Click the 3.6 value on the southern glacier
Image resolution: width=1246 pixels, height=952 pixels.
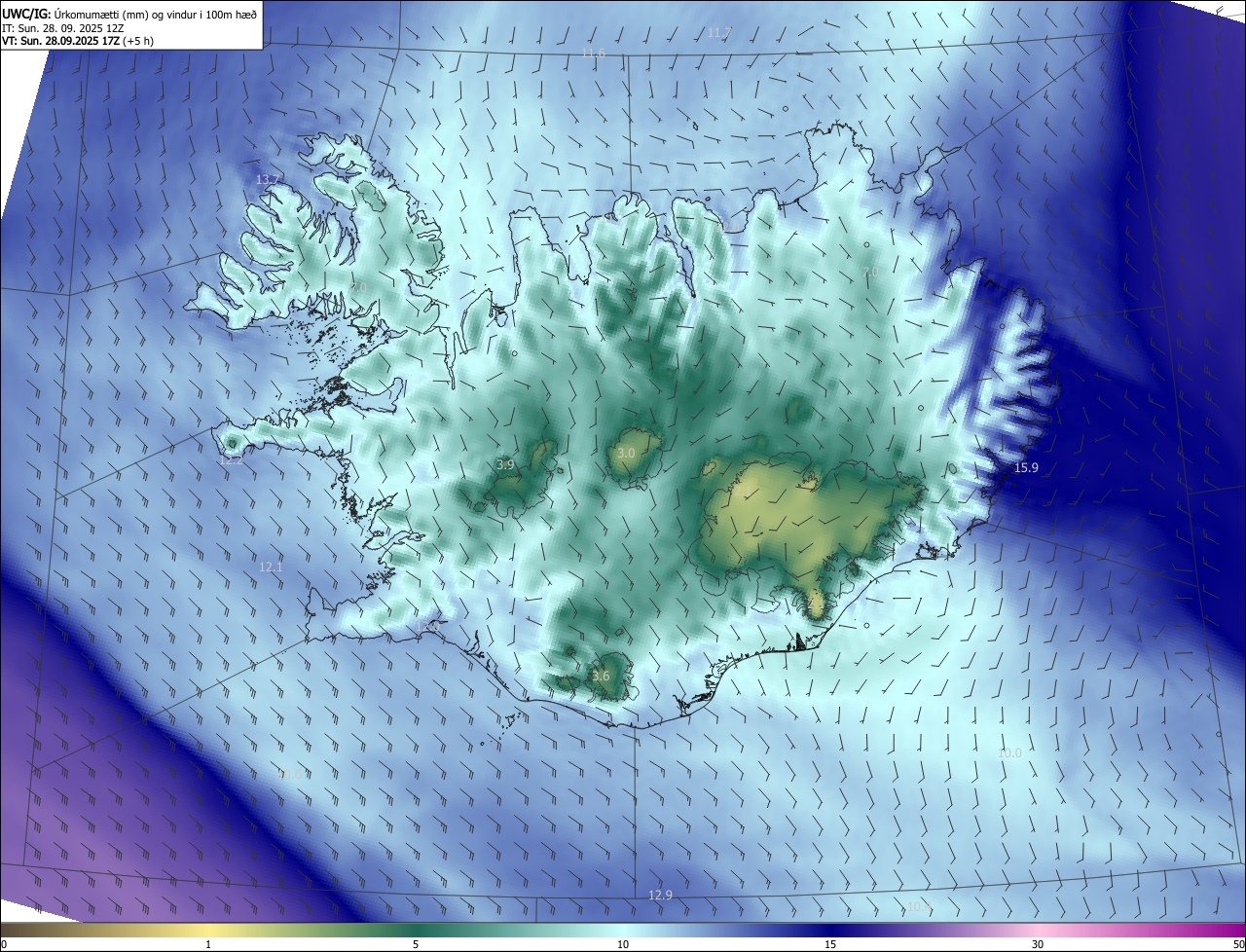coord(601,677)
